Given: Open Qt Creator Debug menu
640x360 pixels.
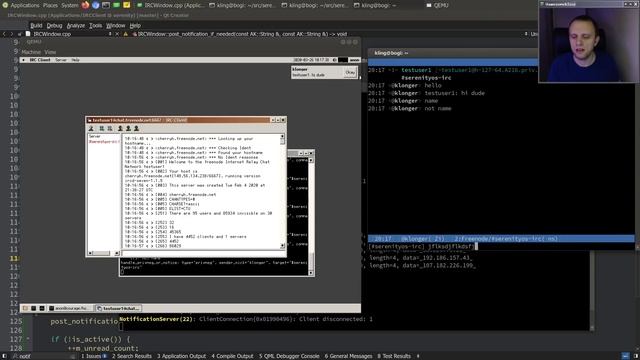Looking at the screenshot, I should [x=54, y=25].
